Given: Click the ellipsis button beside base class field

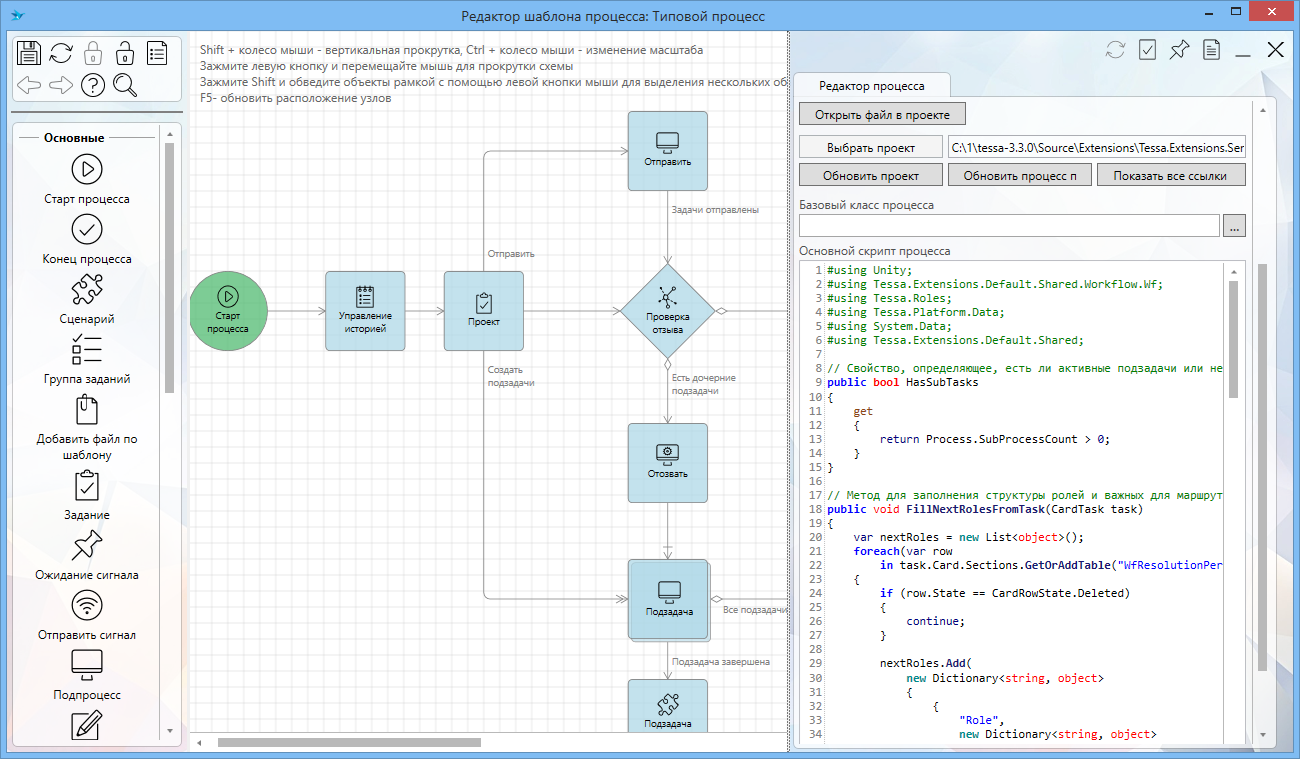Looking at the screenshot, I should coord(1234,226).
